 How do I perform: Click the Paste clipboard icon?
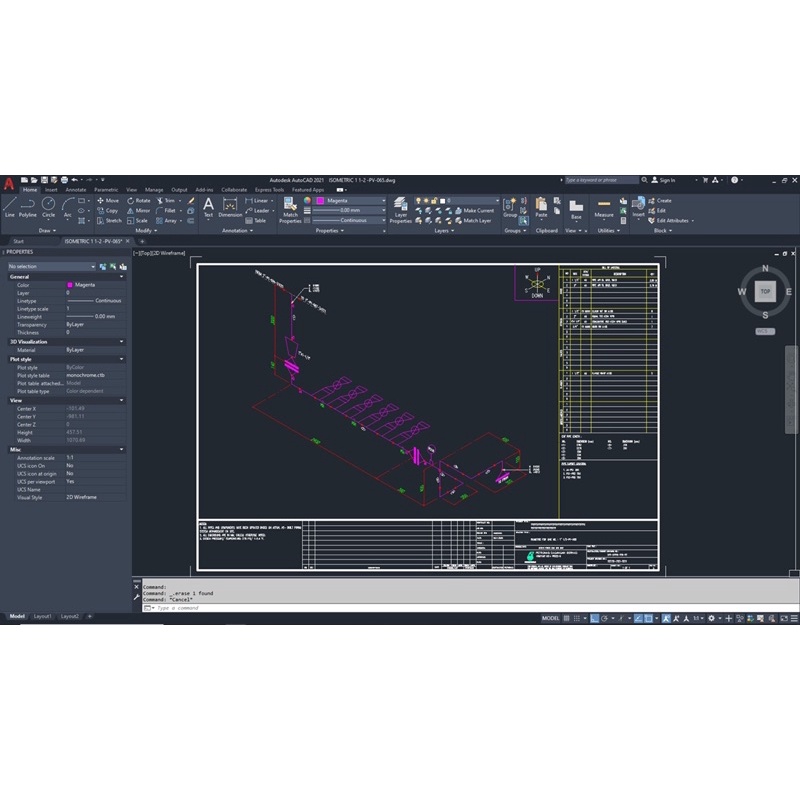point(541,207)
